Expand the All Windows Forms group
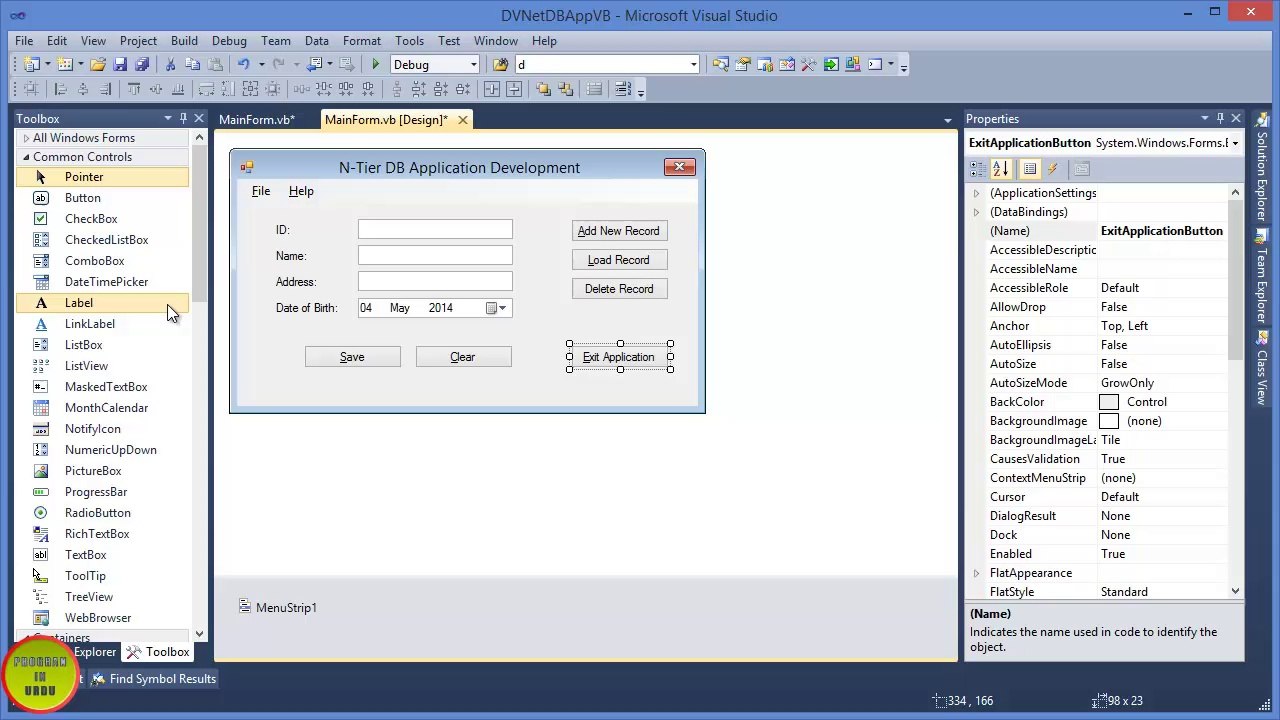This screenshot has height=720, width=1280. 26,138
